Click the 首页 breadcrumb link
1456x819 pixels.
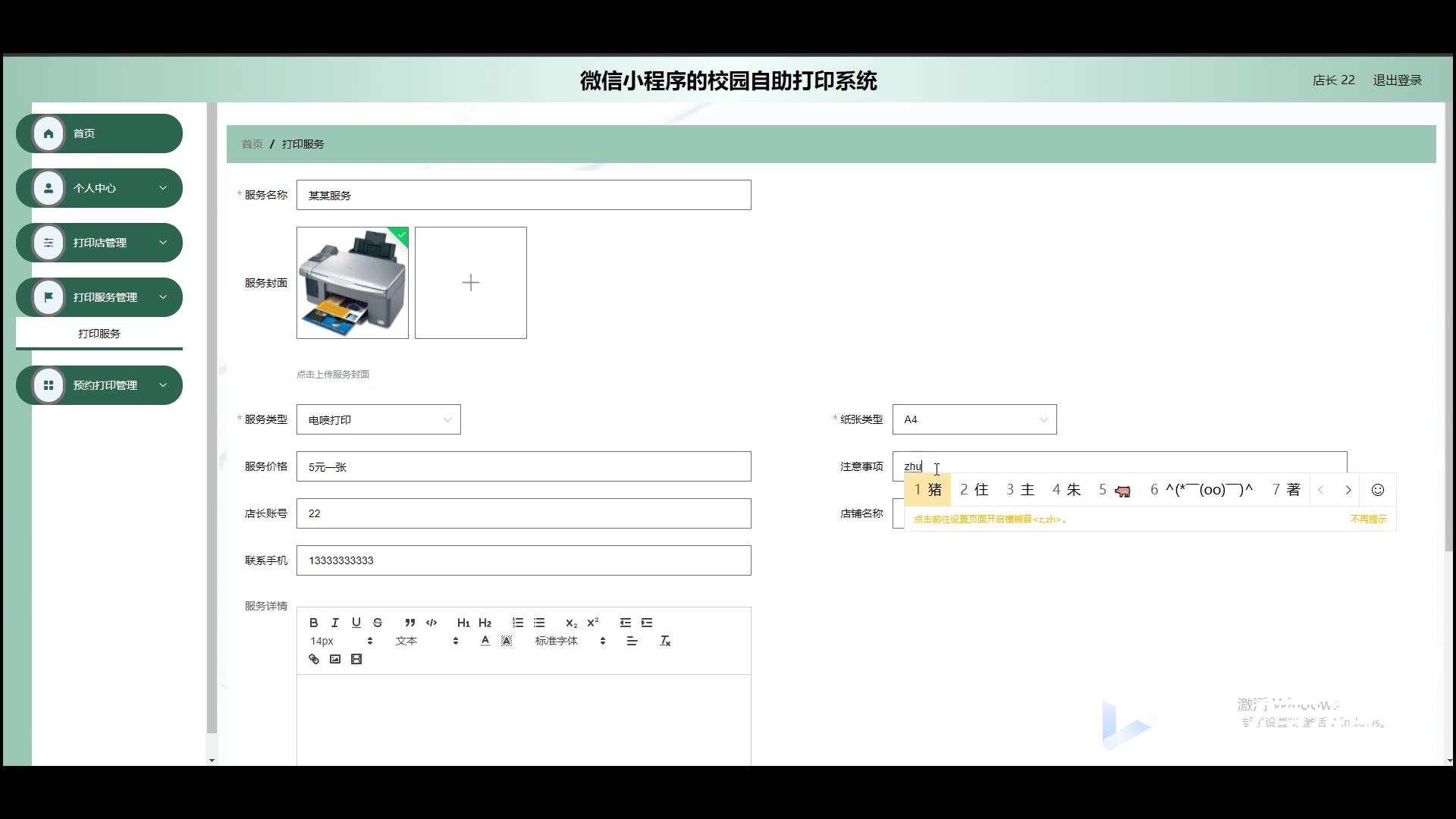(253, 144)
